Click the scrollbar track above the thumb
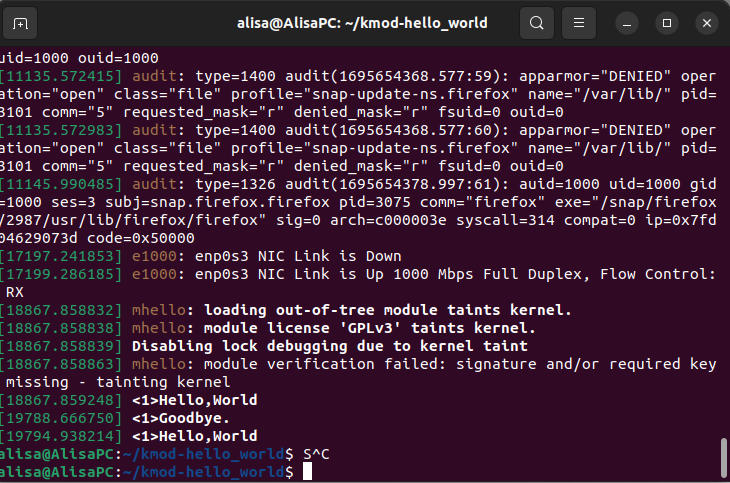The width and height of the screenshot is (730, 483). pos(723,242)
